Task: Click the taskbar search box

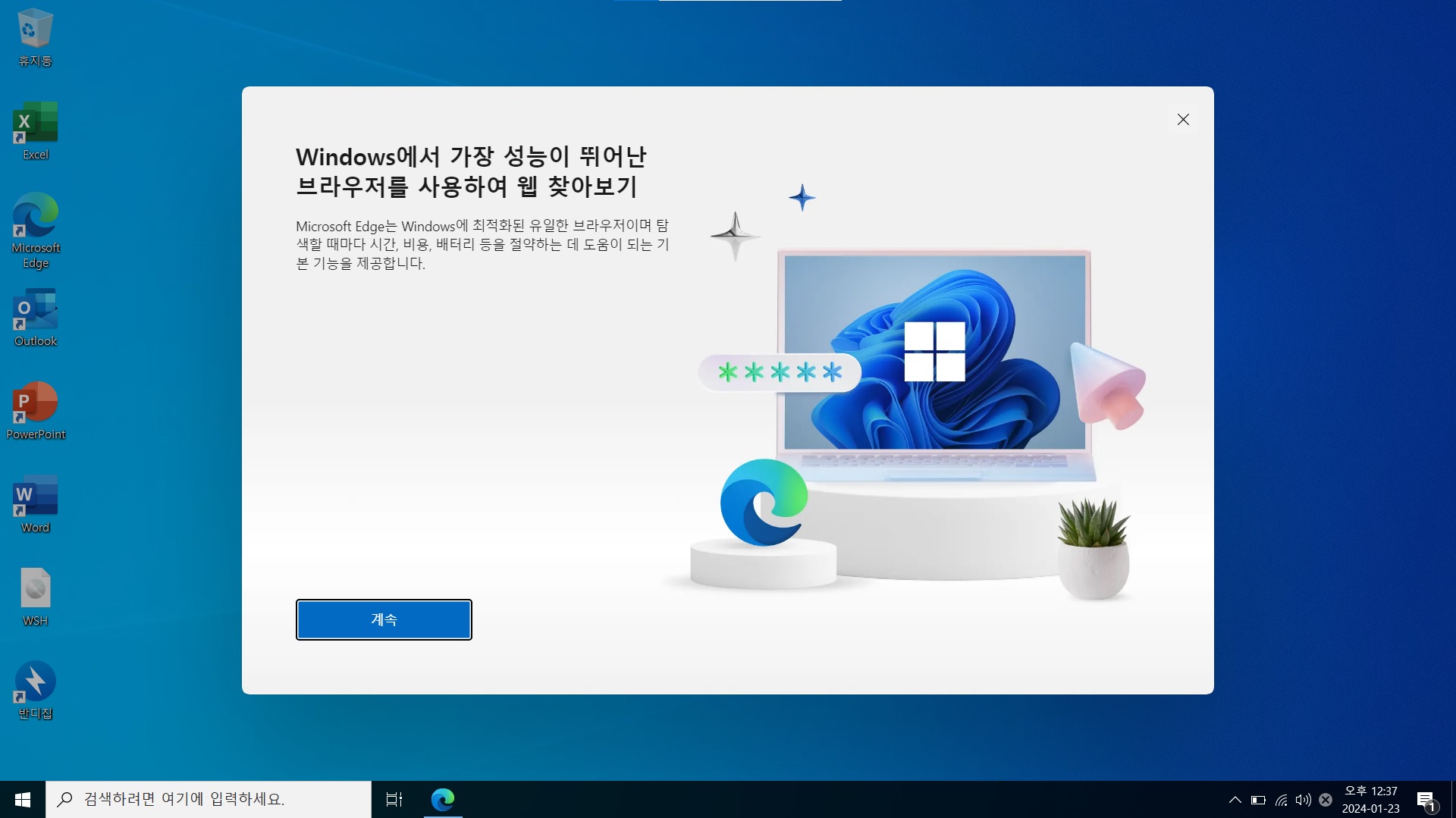Action: coord(209,799)
